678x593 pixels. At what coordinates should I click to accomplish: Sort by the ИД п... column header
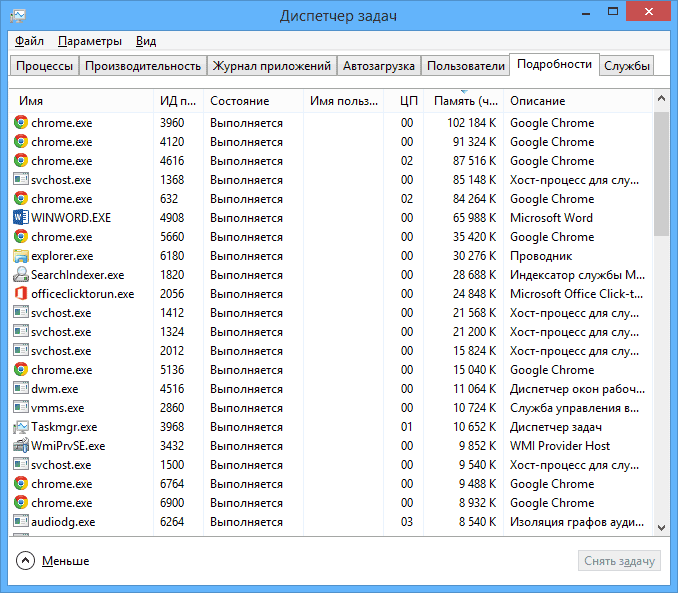pos(178,101)
